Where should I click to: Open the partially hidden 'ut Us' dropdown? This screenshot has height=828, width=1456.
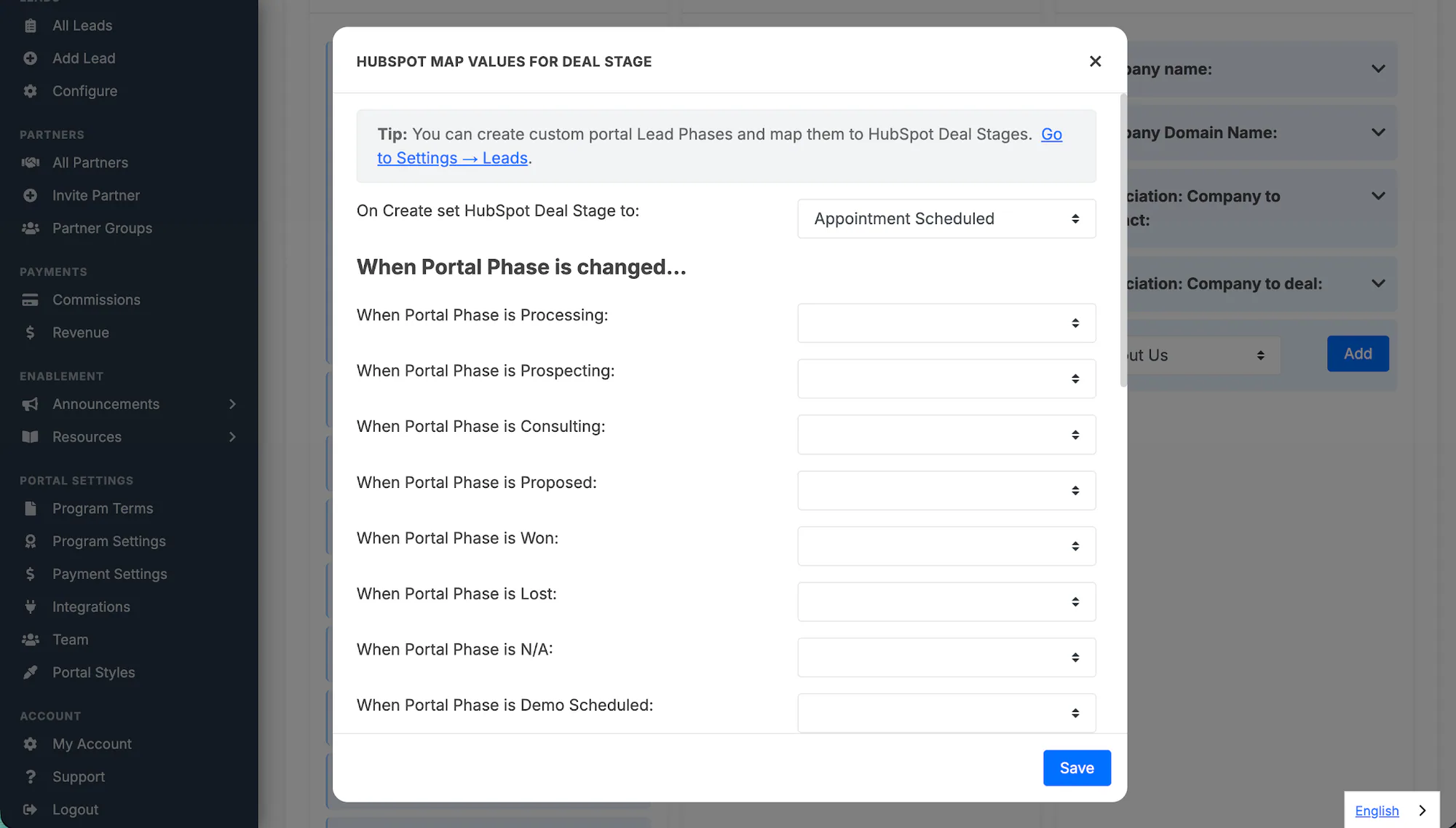pyautogui.click(x=1203, y=355)
